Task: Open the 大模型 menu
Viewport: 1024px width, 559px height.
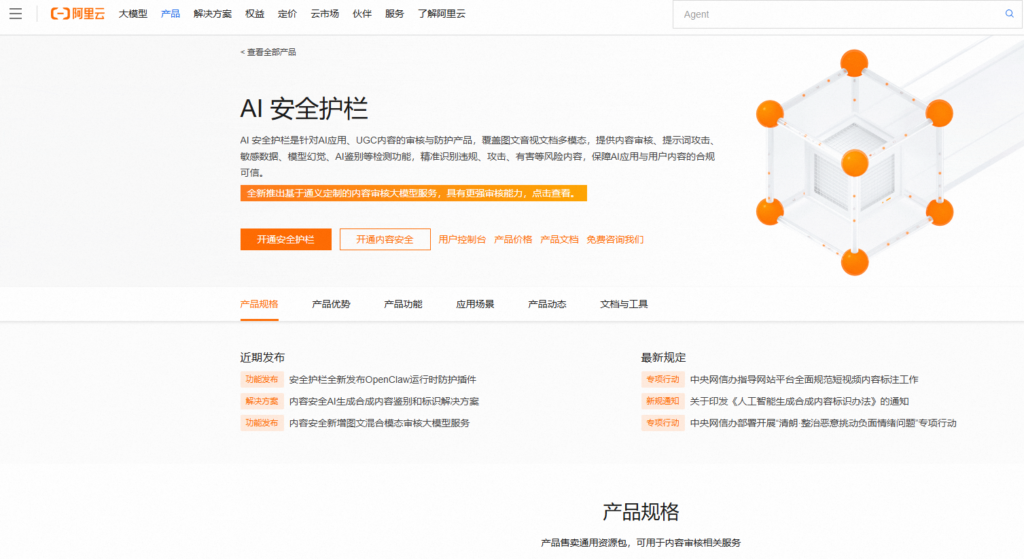Action: pos(133,14)
